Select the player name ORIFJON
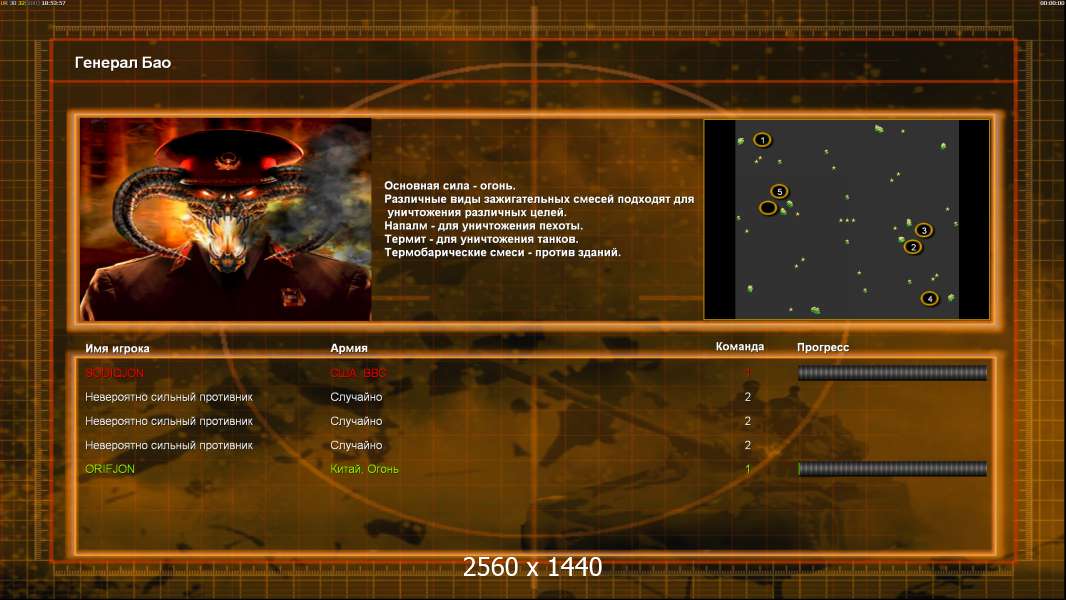The image size is (1066, 600). coord(109,469)
